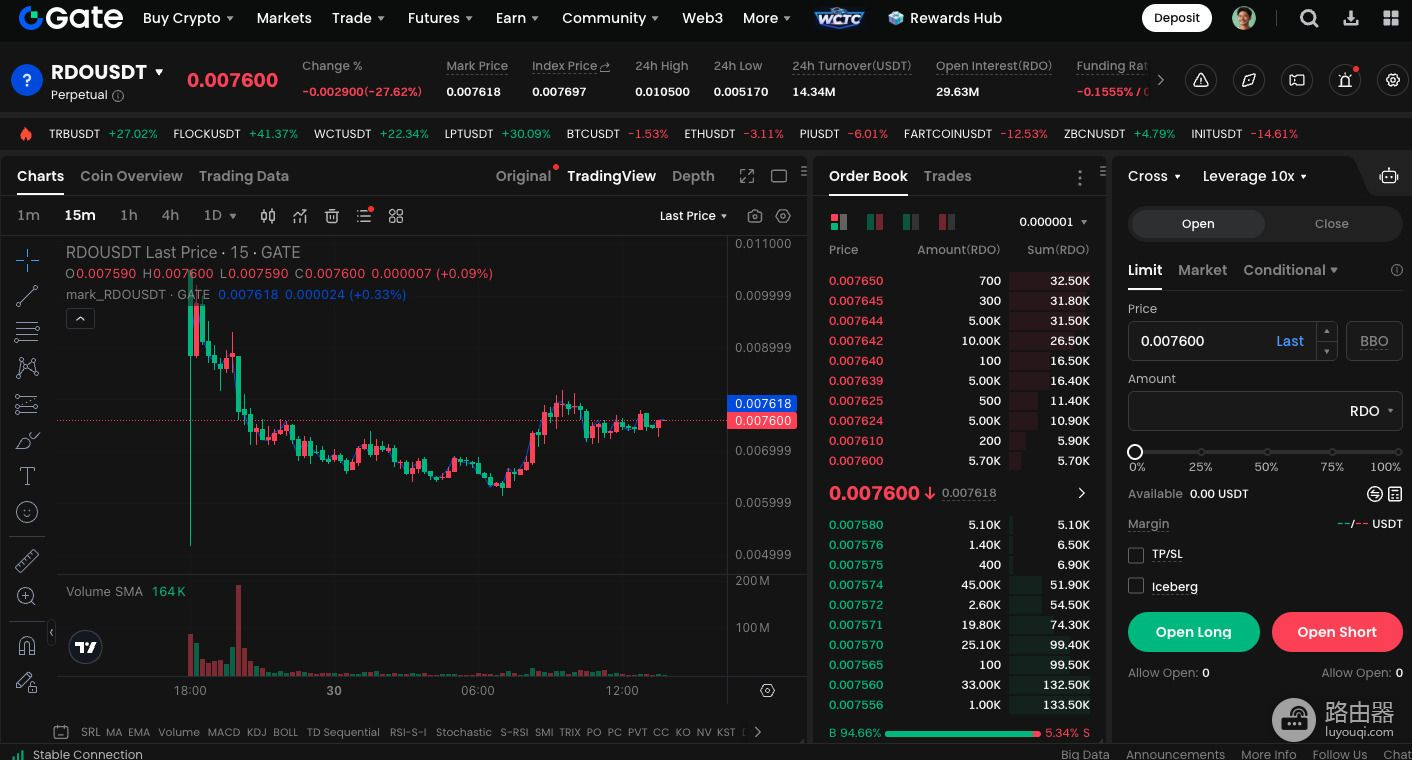Open the price alert bell icon

pos(1345,80)
